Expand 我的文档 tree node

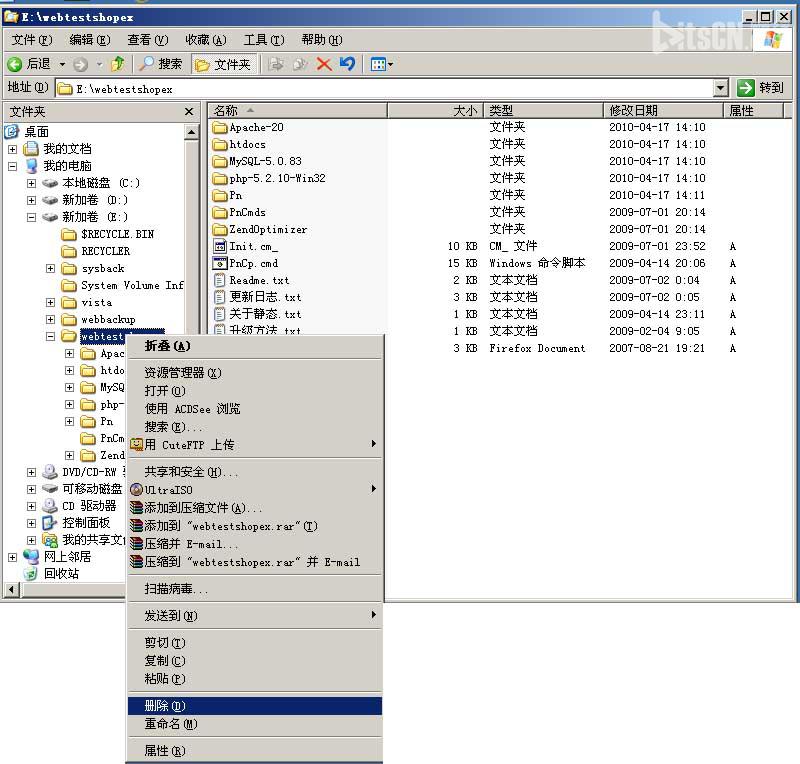(13, 149)
